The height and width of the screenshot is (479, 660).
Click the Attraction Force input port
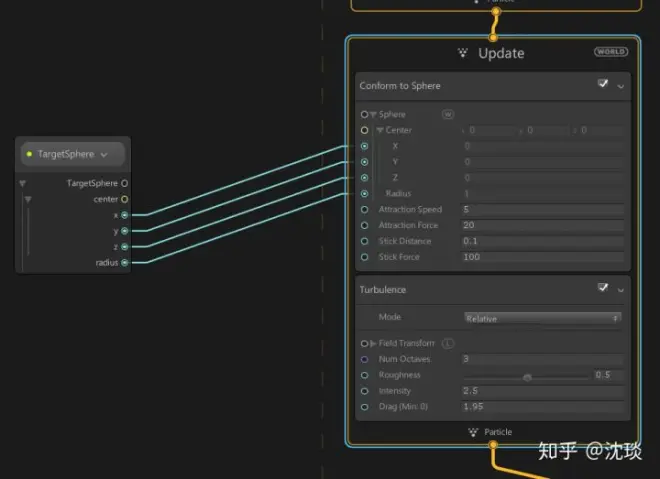(365, 225)
